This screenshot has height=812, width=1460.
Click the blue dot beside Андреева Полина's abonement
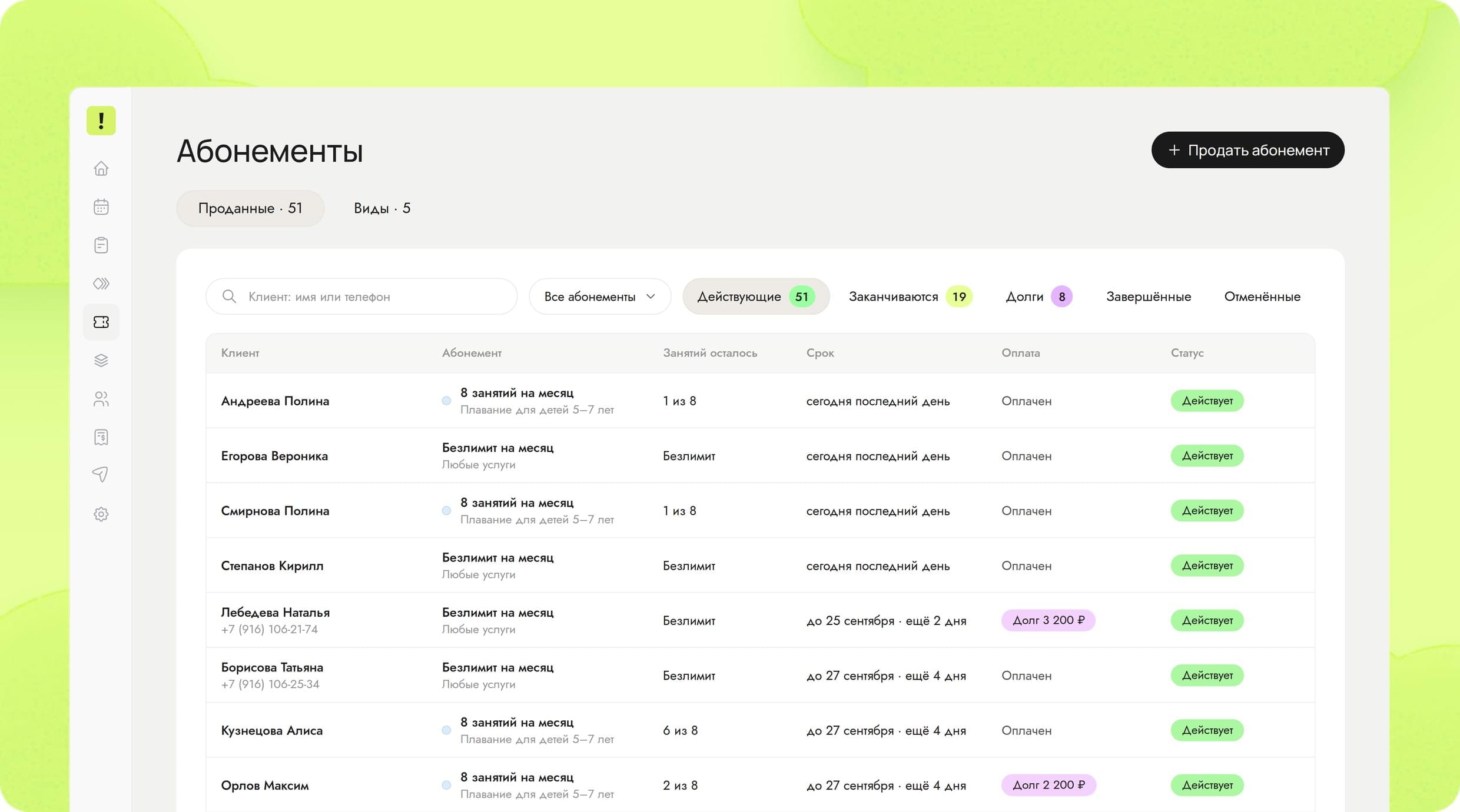[x=446, y=401]
